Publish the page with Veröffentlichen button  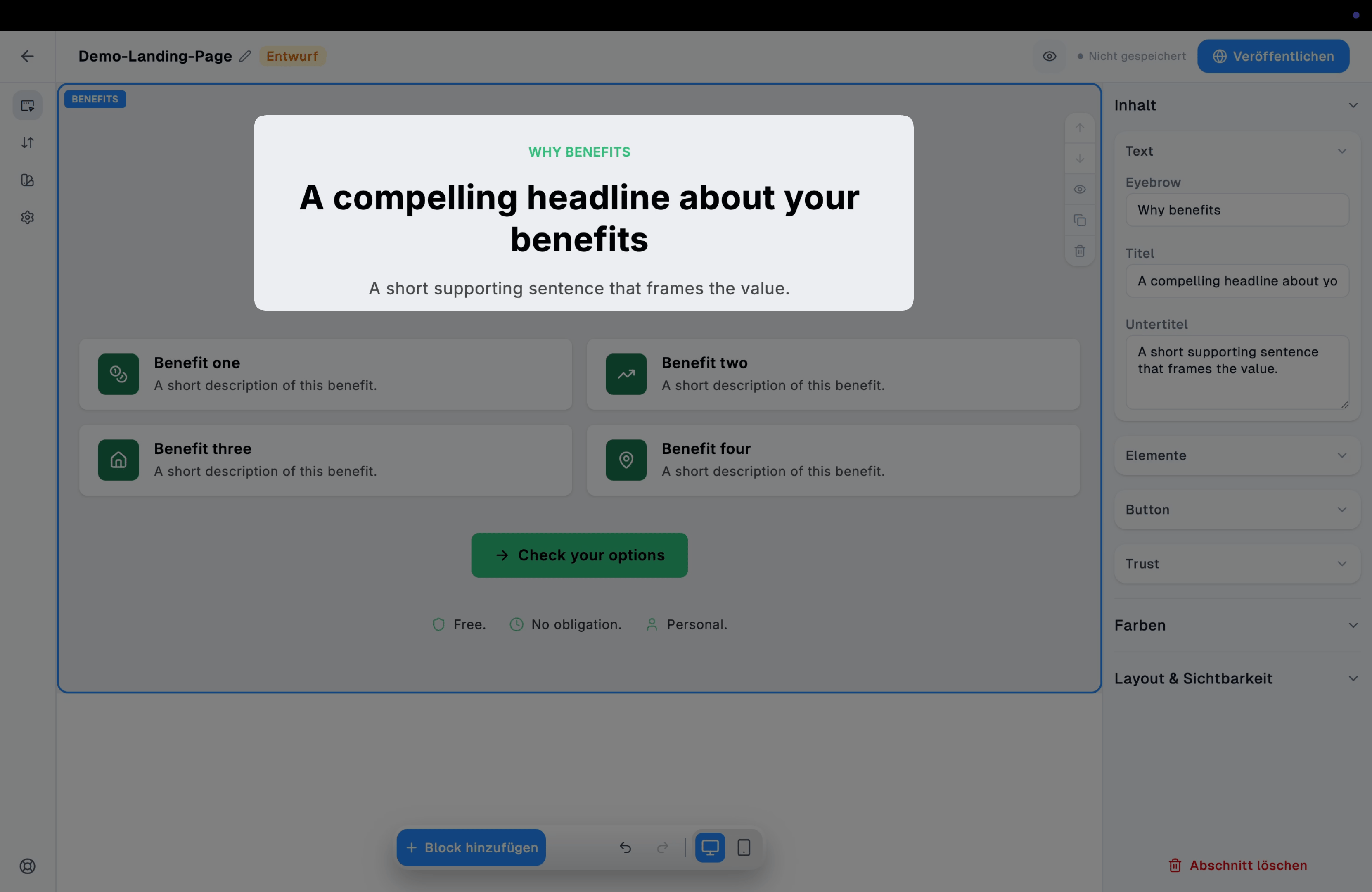(1273, 56)
